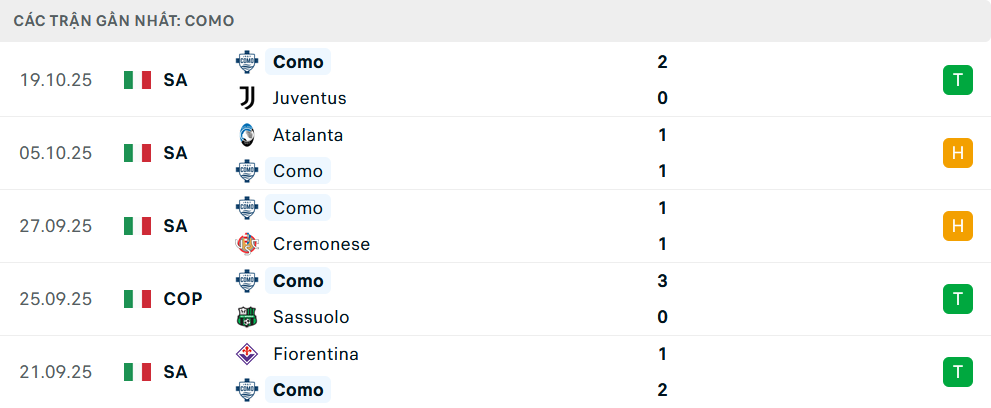991x408 pixels.
Task: Click orange H badge for Cremonese match
Action: coord(957,226)
